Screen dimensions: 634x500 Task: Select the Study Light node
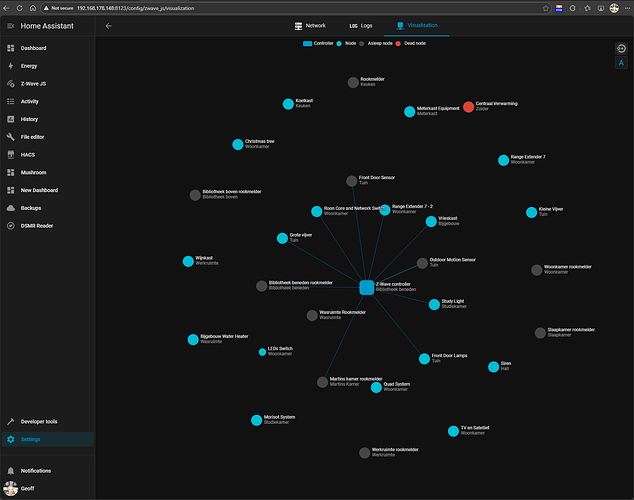click(434, 304)
